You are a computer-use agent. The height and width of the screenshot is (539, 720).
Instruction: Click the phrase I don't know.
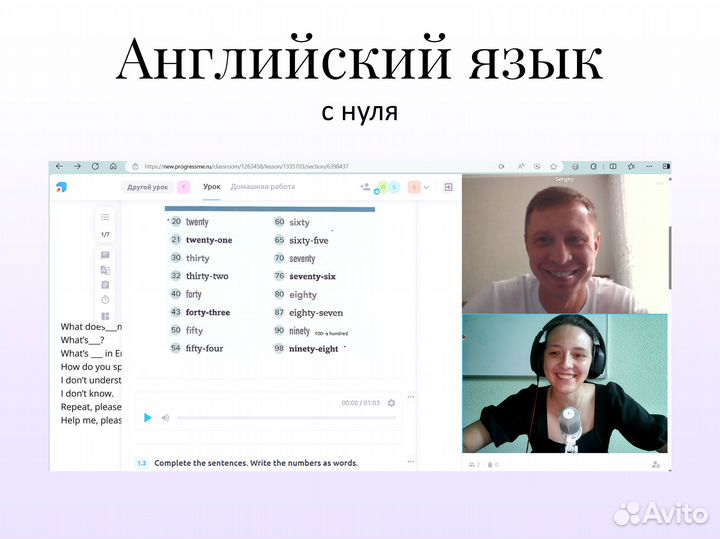87,393
